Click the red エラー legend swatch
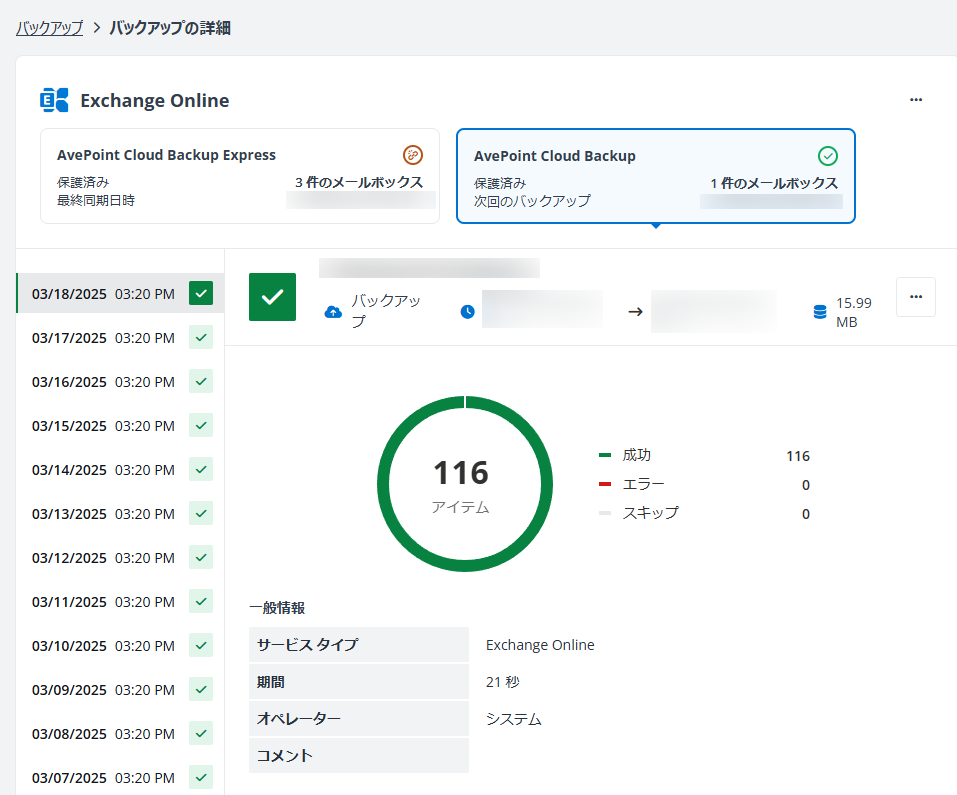 [x=605, y=484]
